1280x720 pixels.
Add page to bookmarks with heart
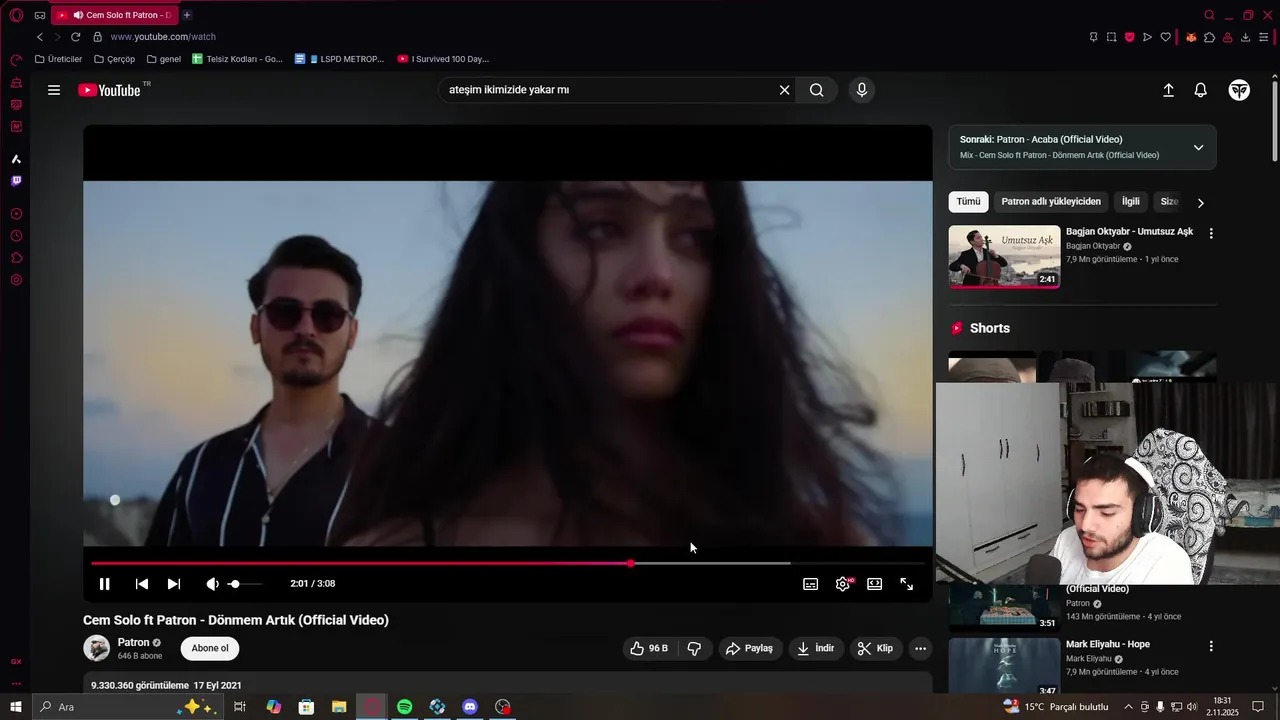(1165, 37)
